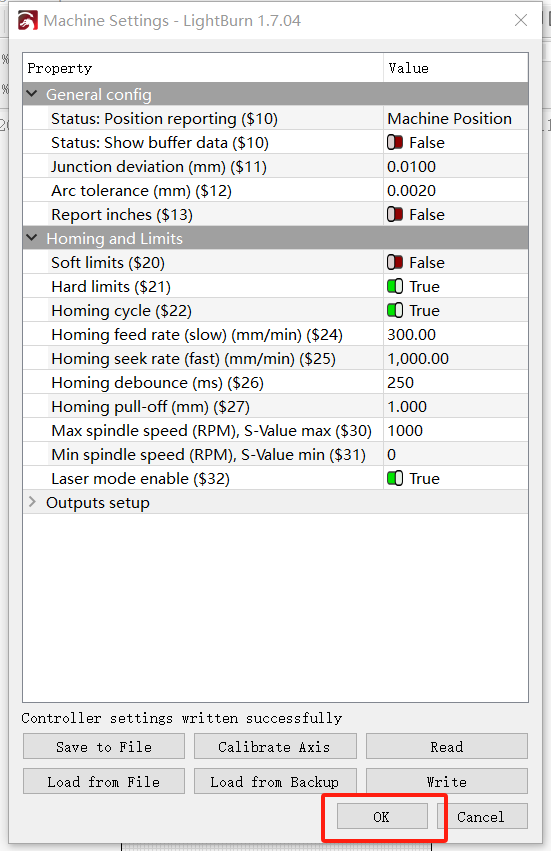Select 'Homing debounce (ms) ($26)' label
This screenshot has width=551, height=851.
click(x=157, y=383)
